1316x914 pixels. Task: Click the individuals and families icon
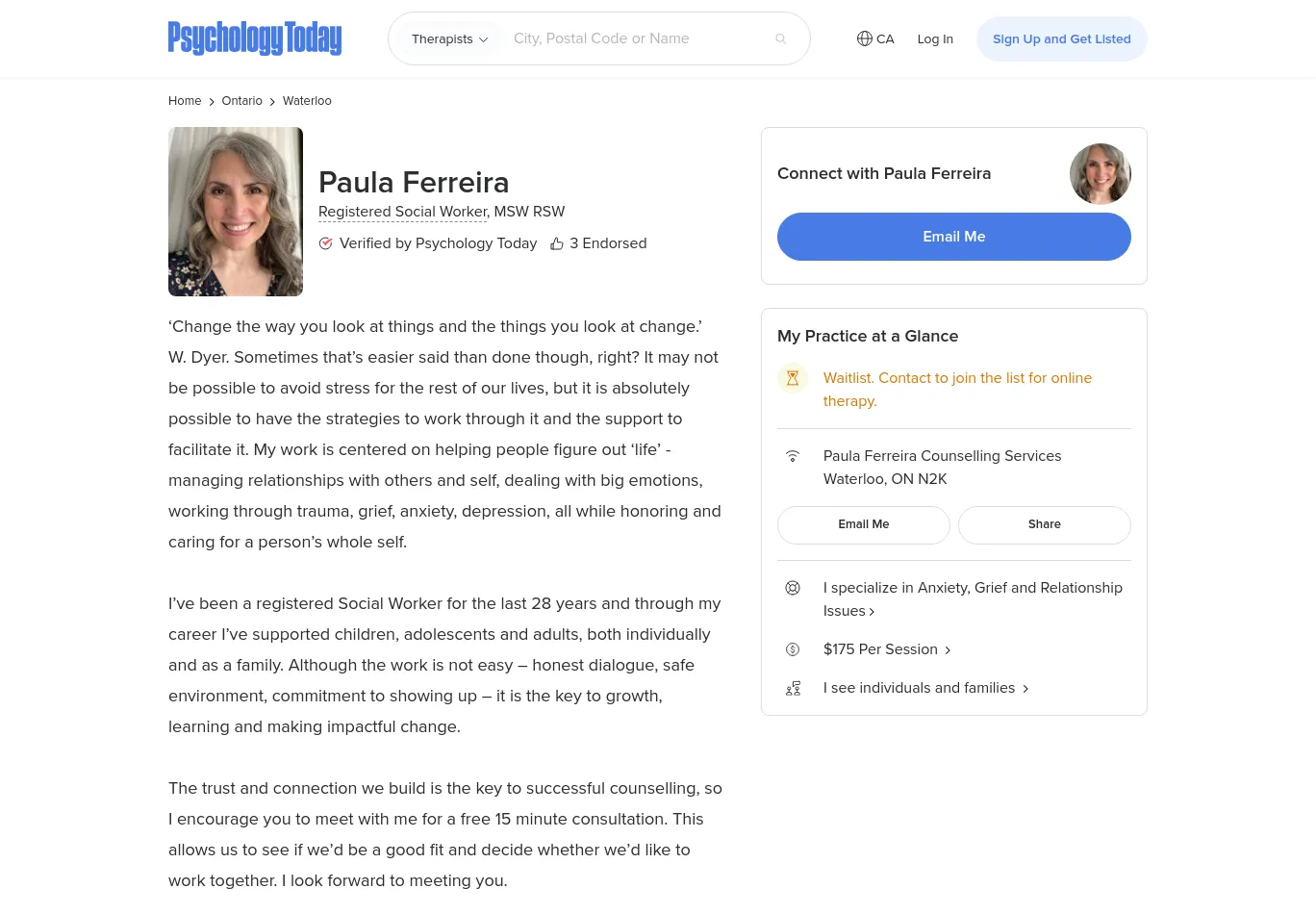(793, 688)
